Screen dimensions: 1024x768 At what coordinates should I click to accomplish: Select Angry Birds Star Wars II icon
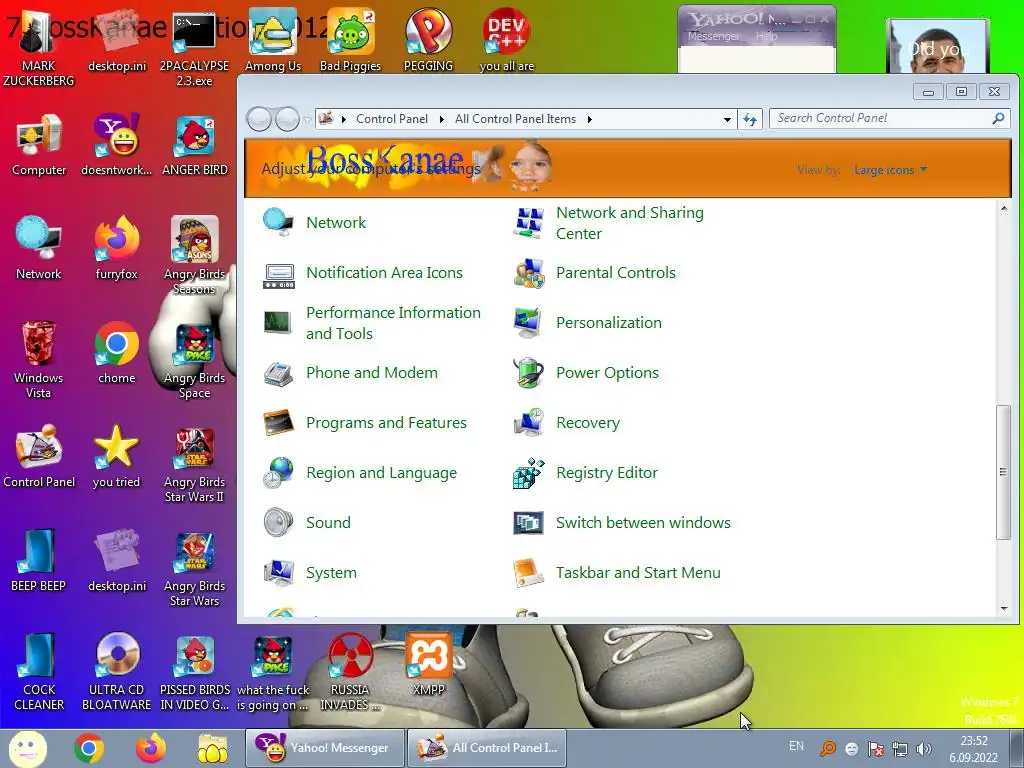195,465
